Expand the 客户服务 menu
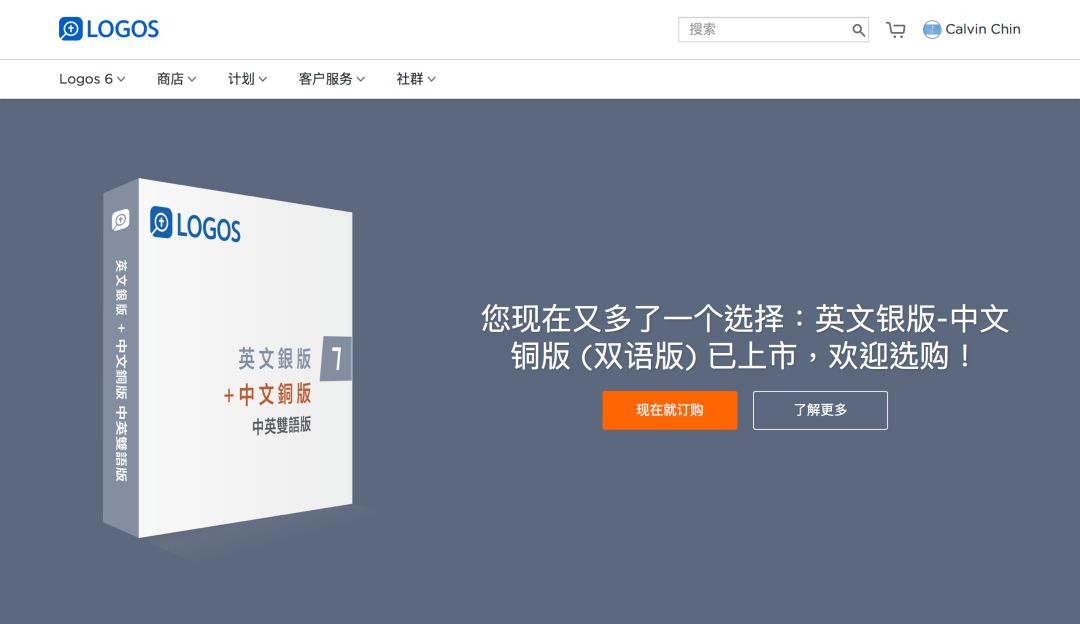Viewport: 1080px width, 624px height. (x=331, y=79)
